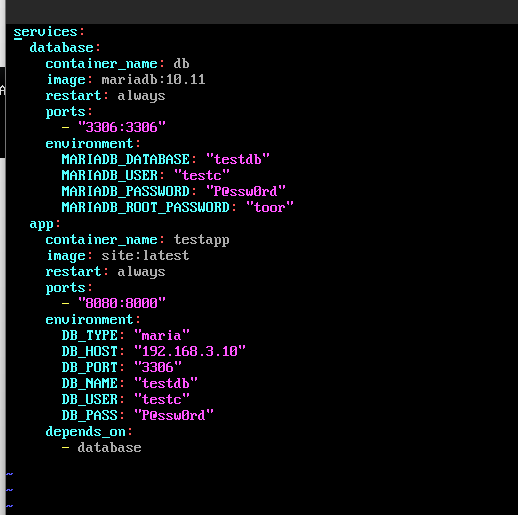This screenshot has height=515, width=518.
Task: Place cursor on the MARIADB_USER value "testc"
Action: point(202,175)
